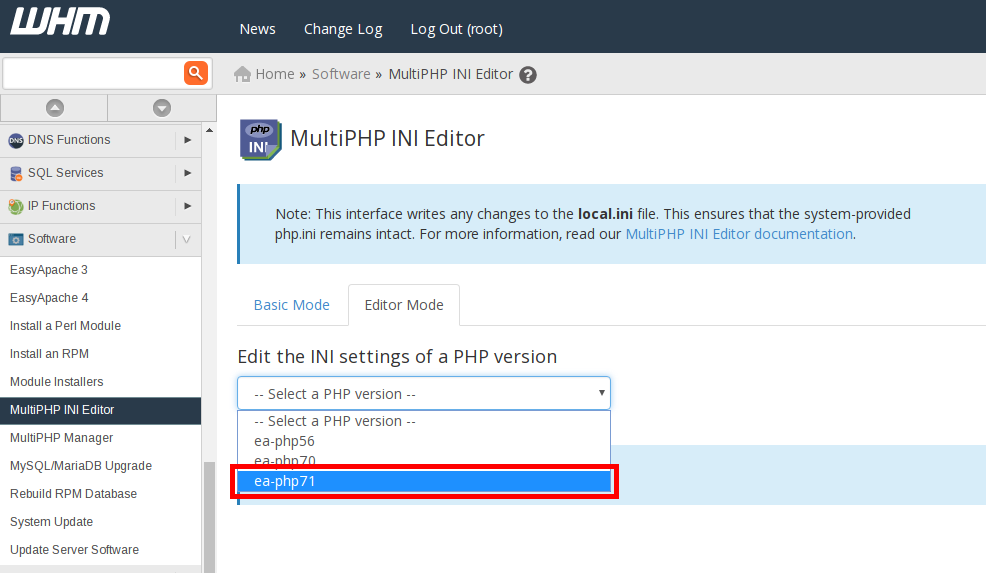Open the help question mark icon
The image size is (986, 573).
pyautogui.click(x=528, y=75)
